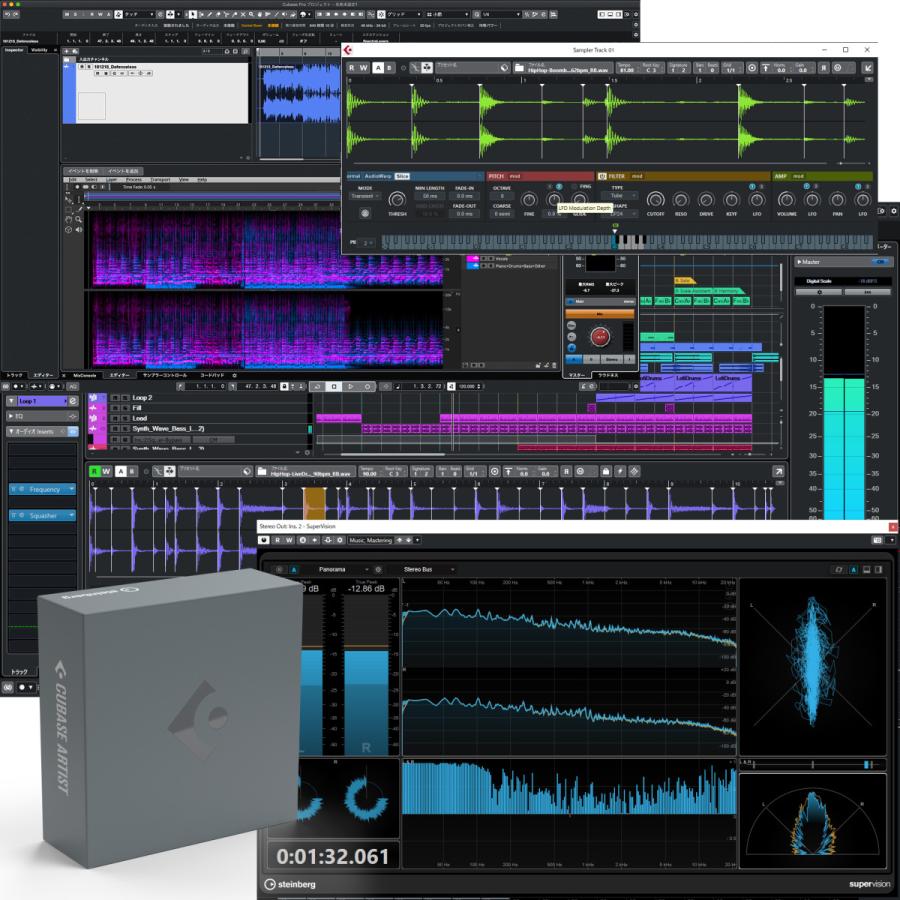Open the Transient mode dropdown
900x900 pixels.
tap(365, 196)
